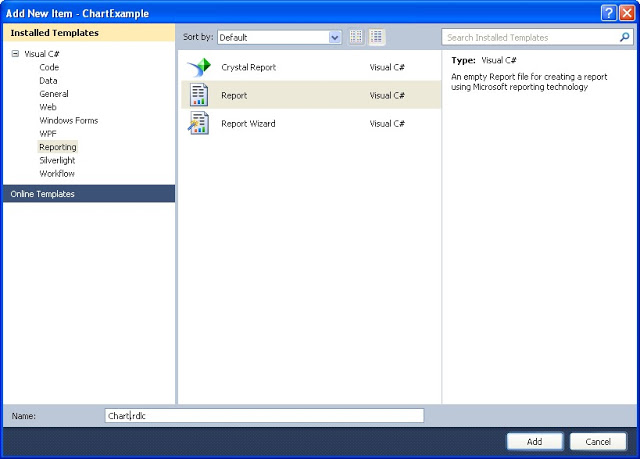
Task: Collapse the Visual C# tree node
Action: (16, 53)
